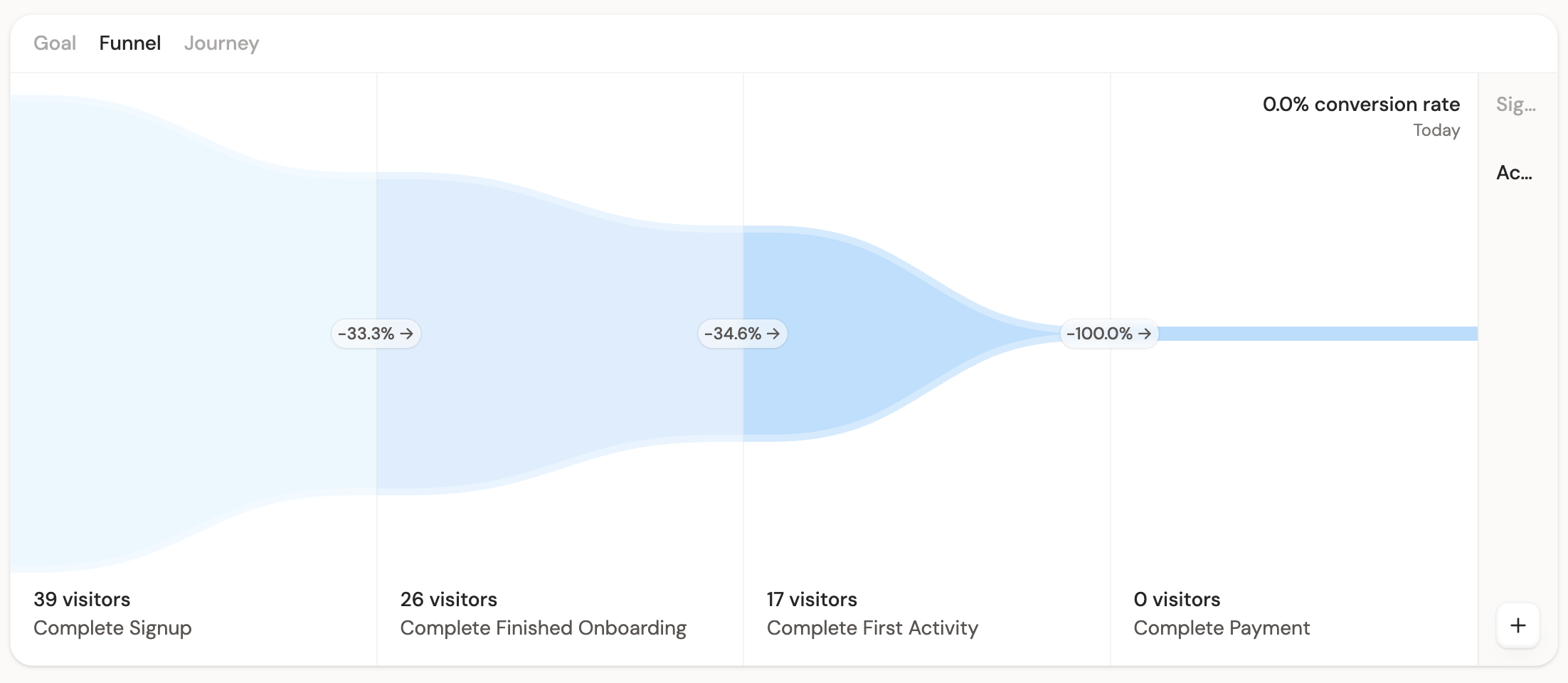This screenshot has height=683, width=1568.
Task: Click the 39 visitors count
Action: pyautogui.click(x=82, y=599)
